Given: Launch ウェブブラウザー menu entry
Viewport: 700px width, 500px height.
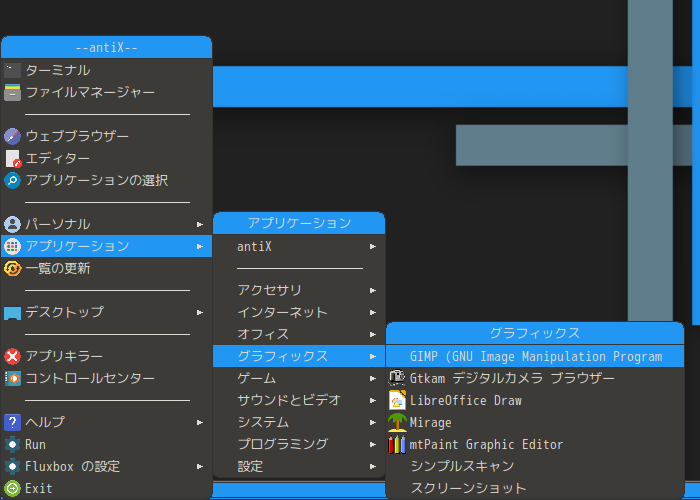Looking at the screenshot, I should click(106, 136).
